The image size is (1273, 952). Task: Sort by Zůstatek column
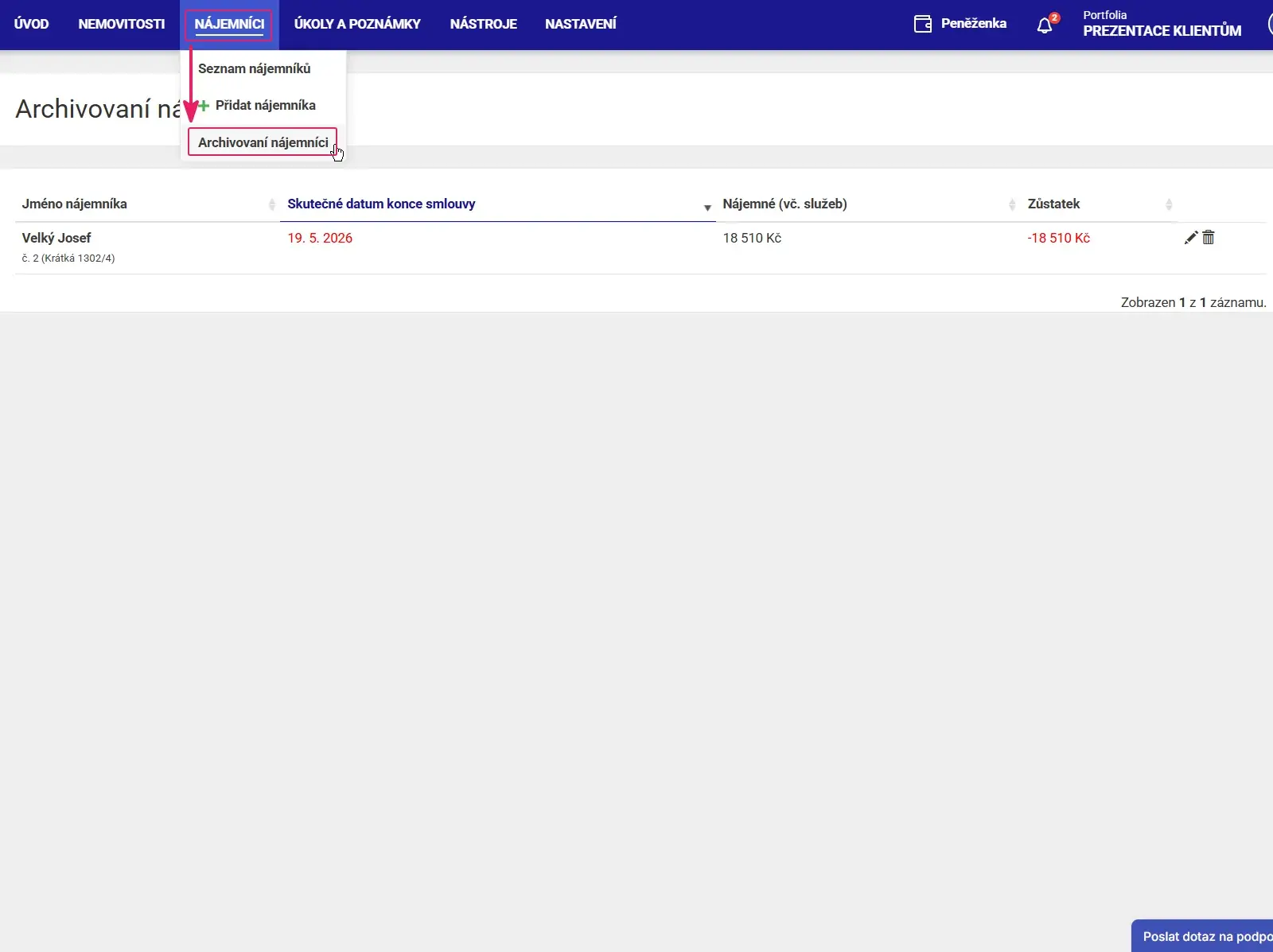point(1099,204)
